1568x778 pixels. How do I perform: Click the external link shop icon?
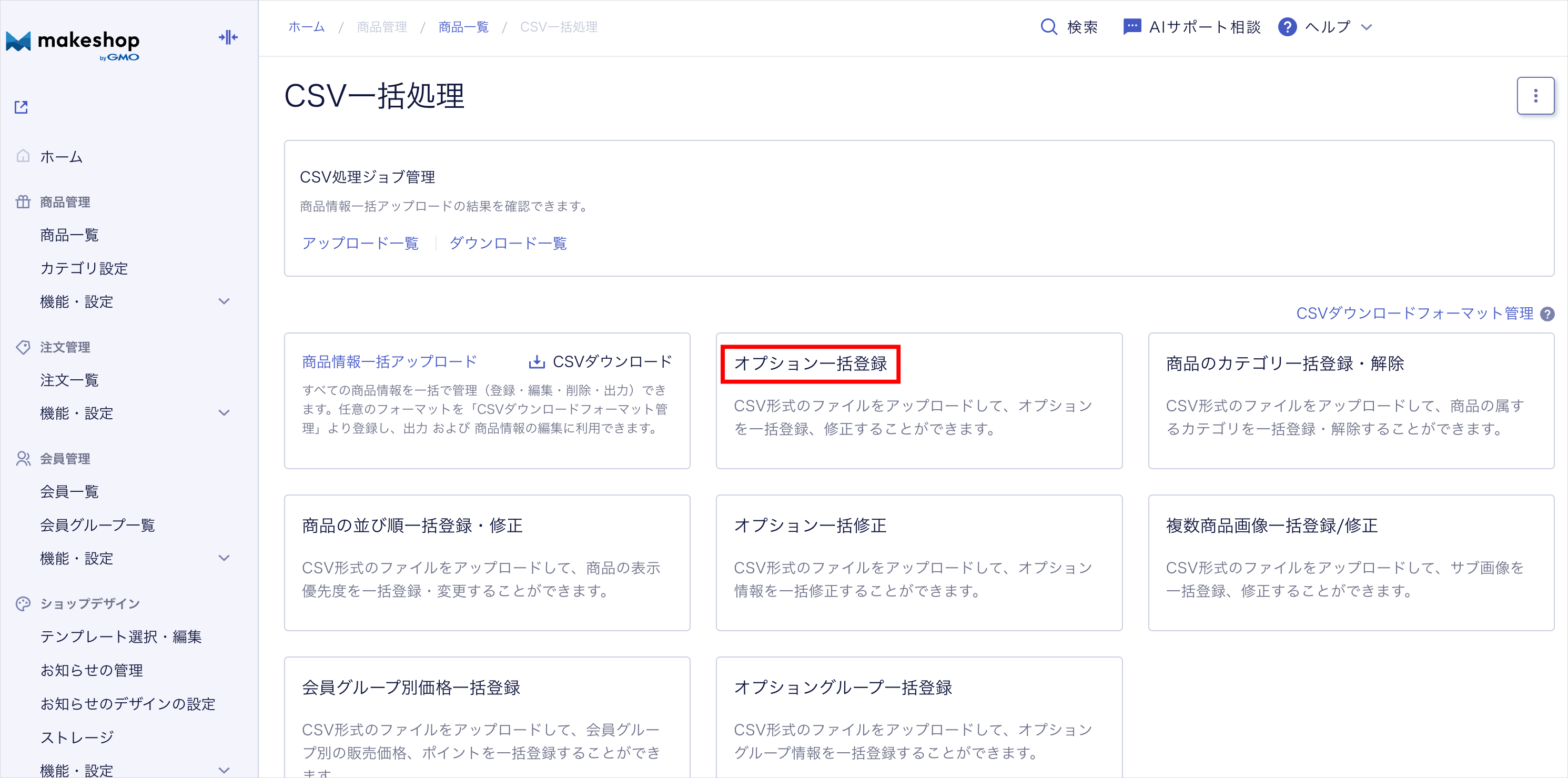point(22,107)
